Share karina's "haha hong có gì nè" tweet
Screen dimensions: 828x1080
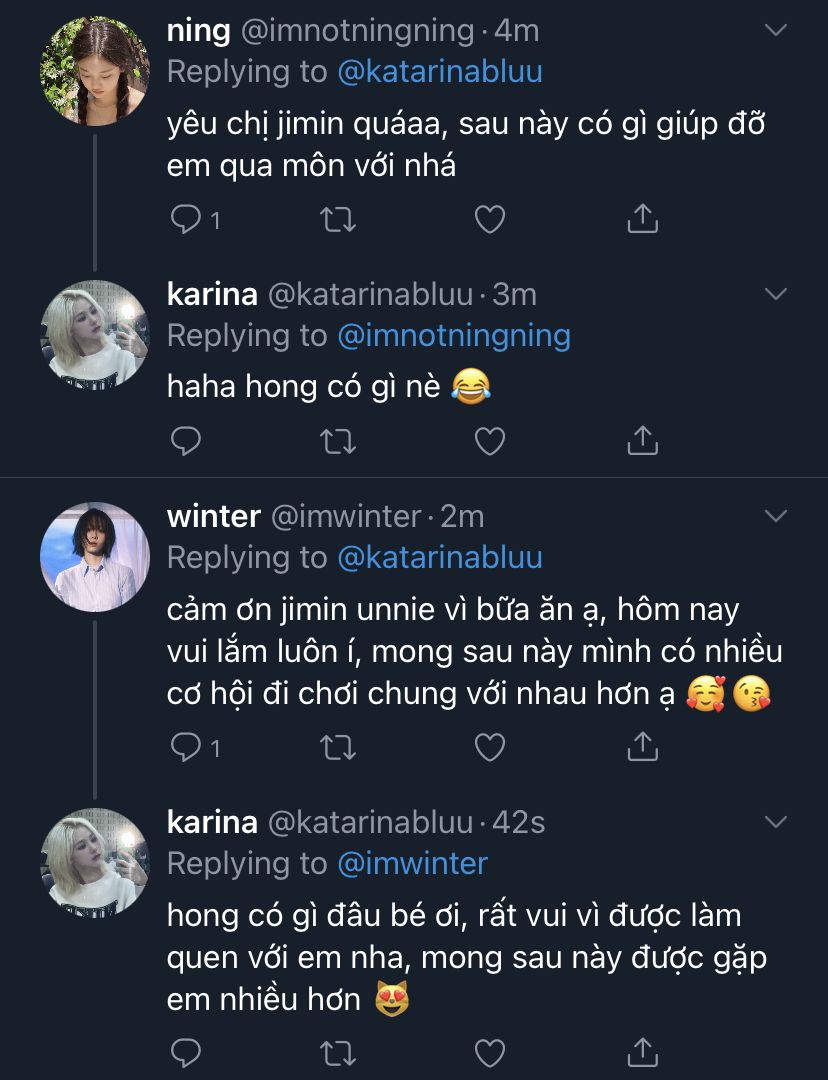tap(641, 440)
